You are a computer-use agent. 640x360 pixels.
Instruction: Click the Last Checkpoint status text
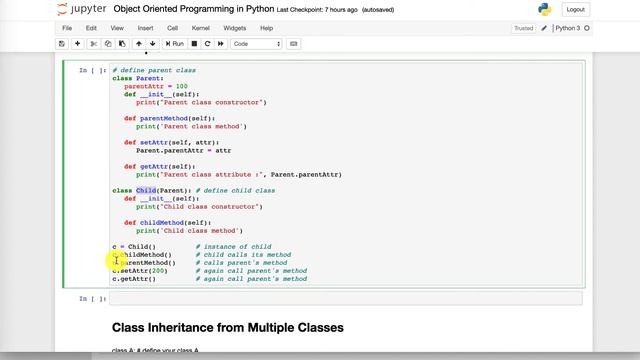tap(317, 10)
